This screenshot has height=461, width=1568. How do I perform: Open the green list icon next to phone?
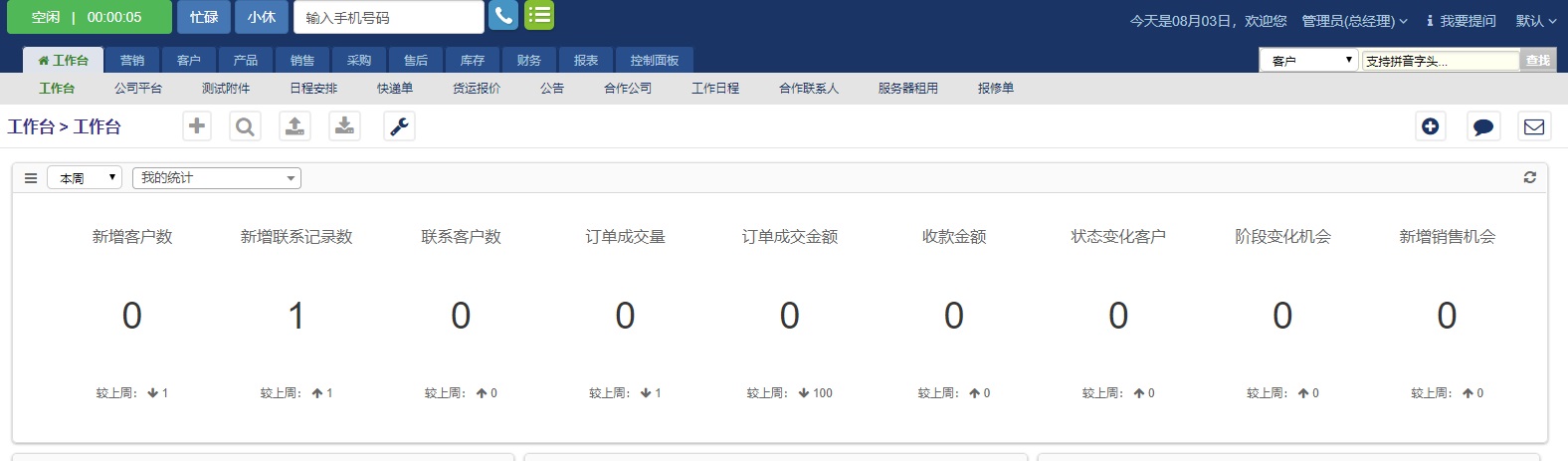(539, 16)
